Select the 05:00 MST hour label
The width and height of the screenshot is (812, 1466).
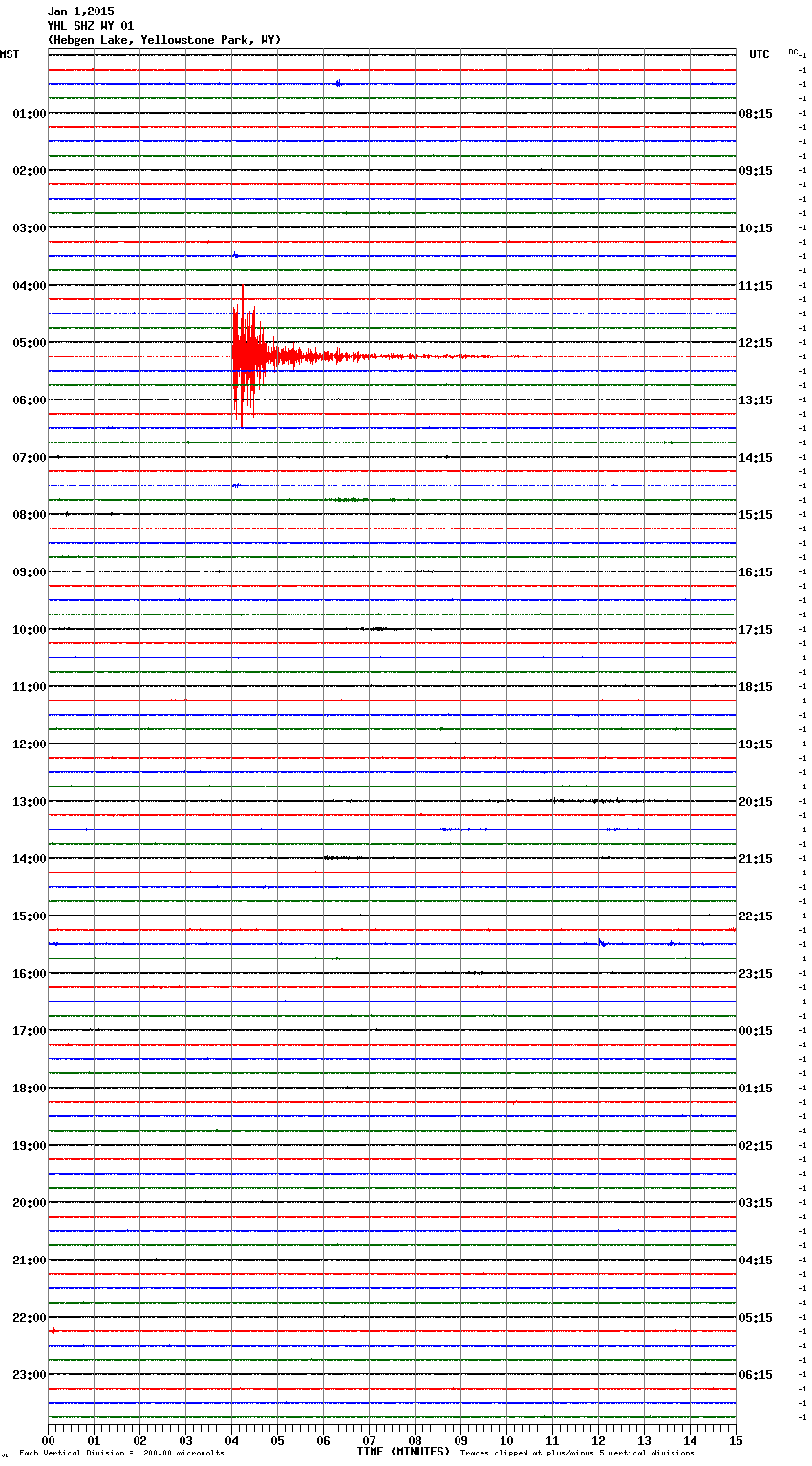point(30,343)
